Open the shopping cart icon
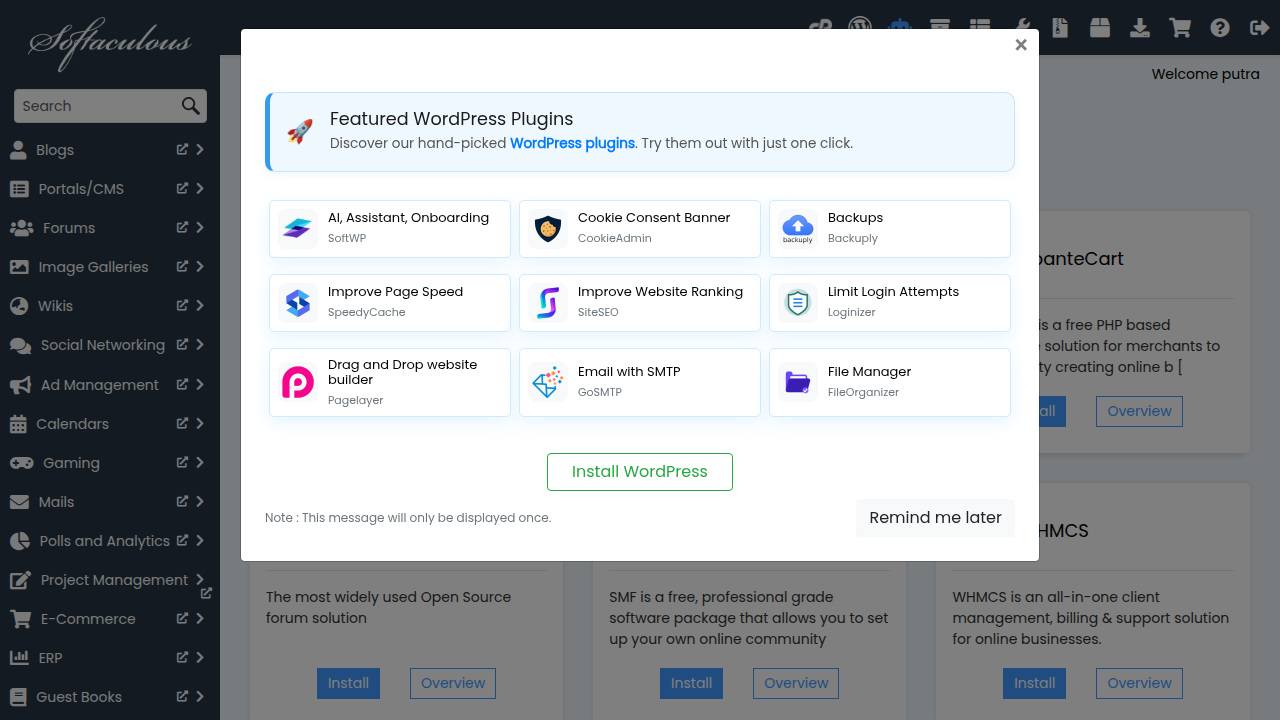1280x720 pixels. click(1180, 28)
